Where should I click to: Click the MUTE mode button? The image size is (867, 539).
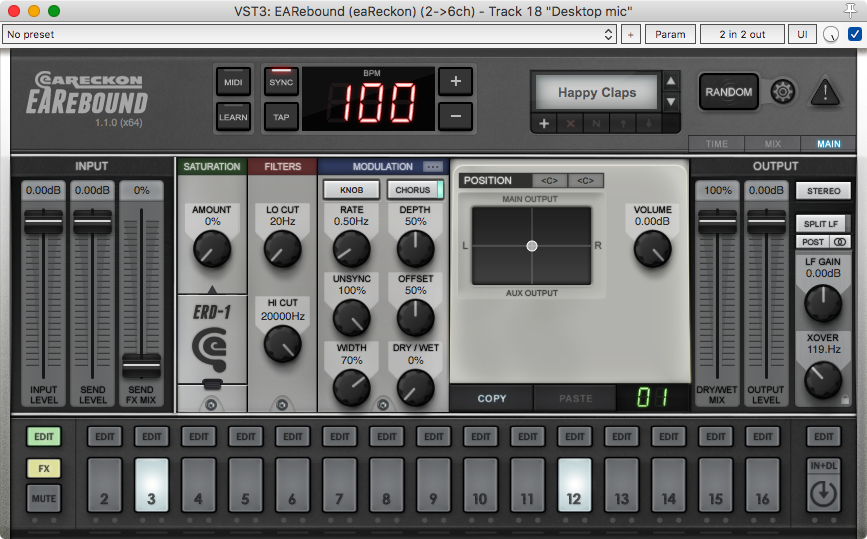44,498
